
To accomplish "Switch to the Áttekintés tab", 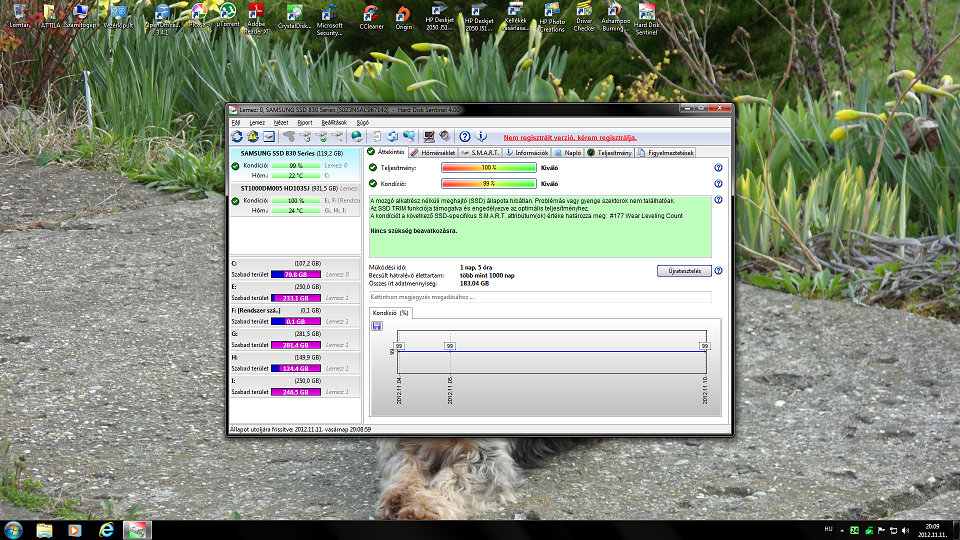I will 386,152.
